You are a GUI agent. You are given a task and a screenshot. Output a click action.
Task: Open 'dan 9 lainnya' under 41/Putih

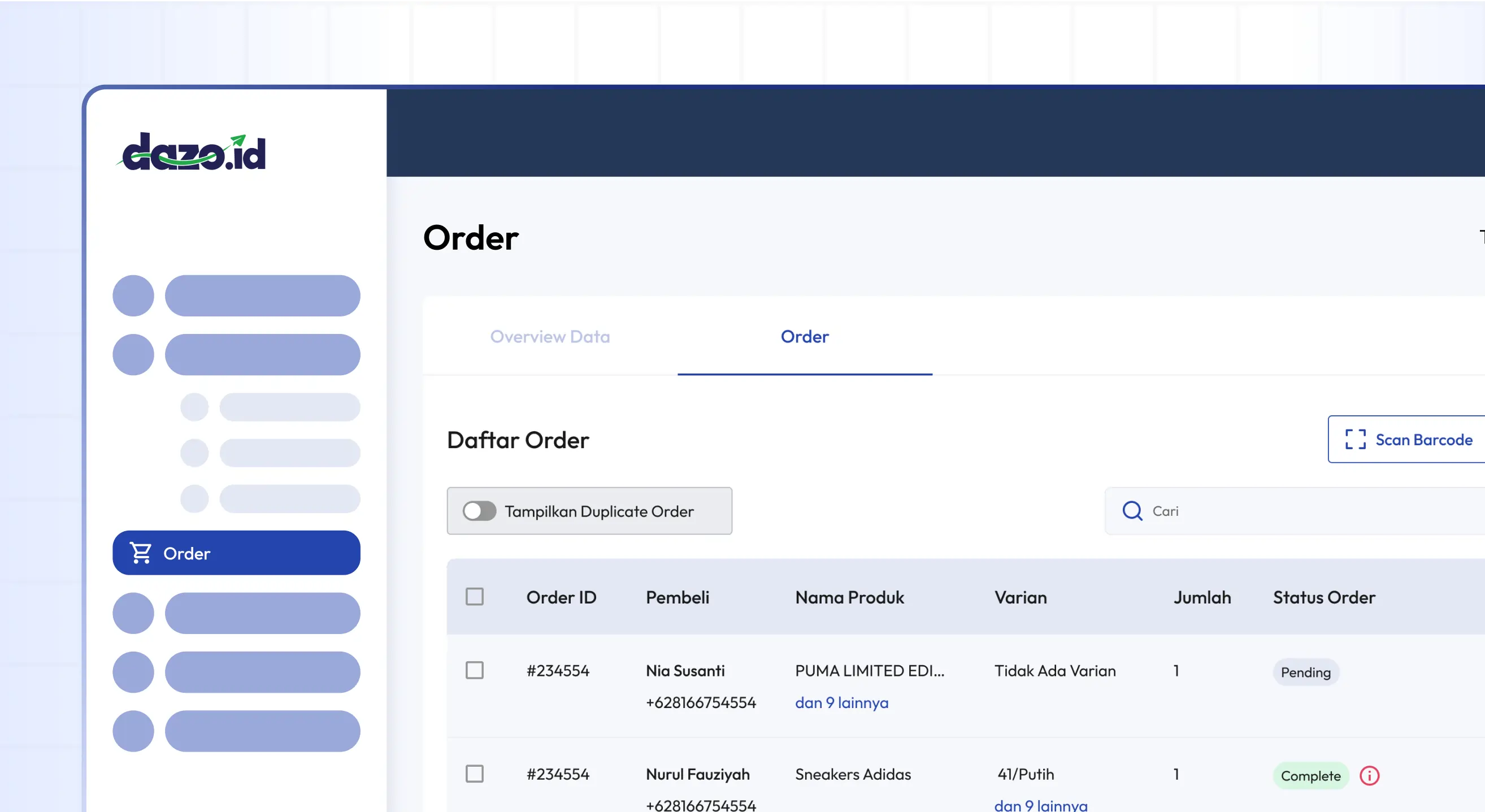tap(1040, 805)
